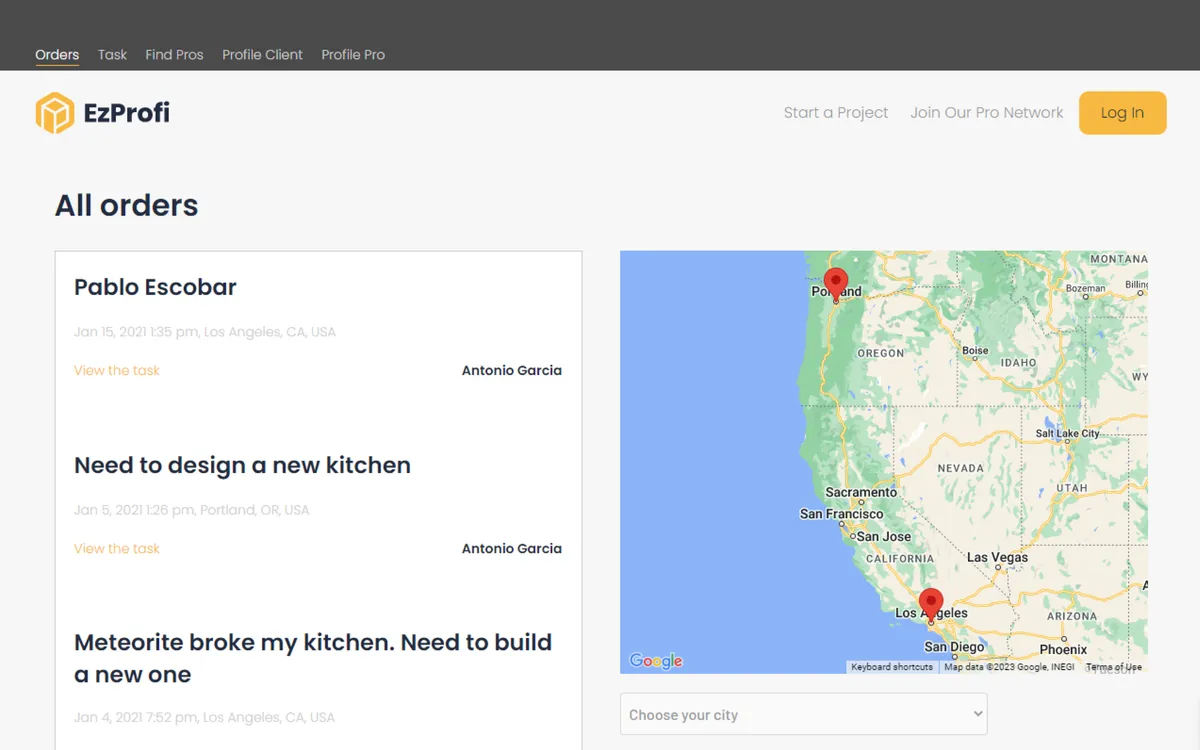This screenshot has width=1200, height=750.
Task: Click the Google logo on the map
Action: pyautogui.click(x=656, y=661)
